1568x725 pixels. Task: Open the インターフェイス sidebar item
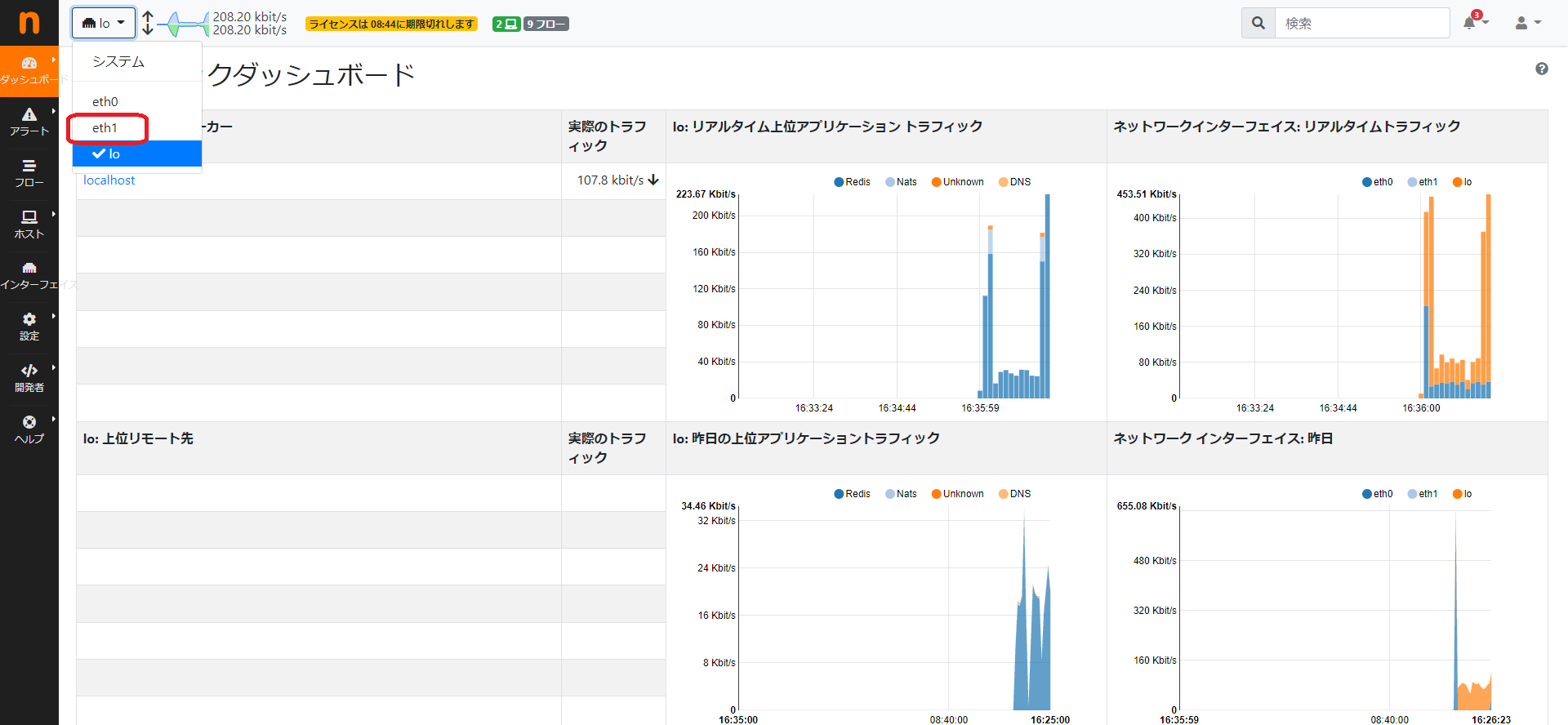pyautogui.click(x=29, y=276)
